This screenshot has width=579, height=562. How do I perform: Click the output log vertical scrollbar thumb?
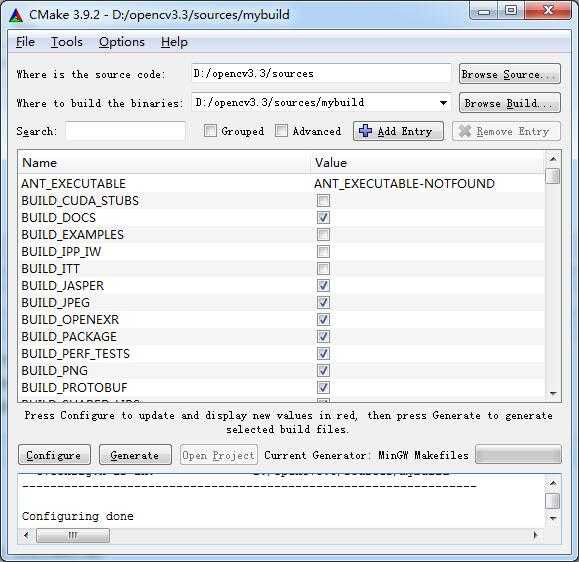[x=553, y=501]
